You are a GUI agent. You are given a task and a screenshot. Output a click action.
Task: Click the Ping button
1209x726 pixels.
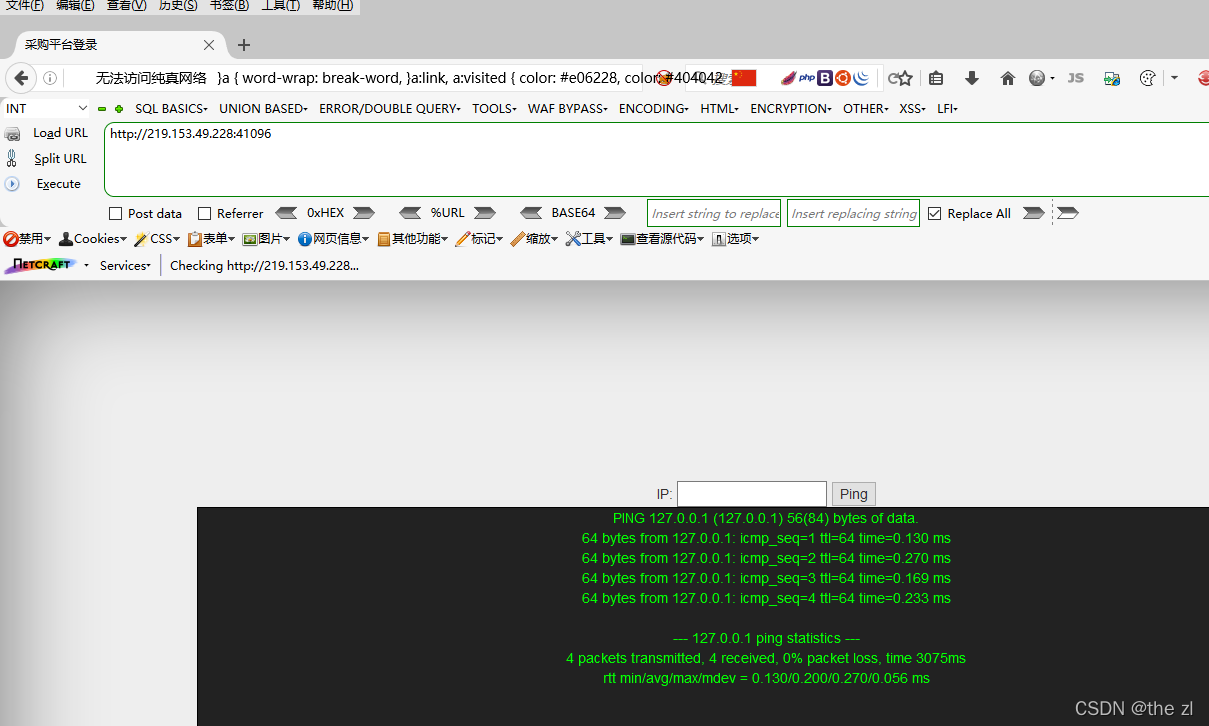click(x=854, y=494)
